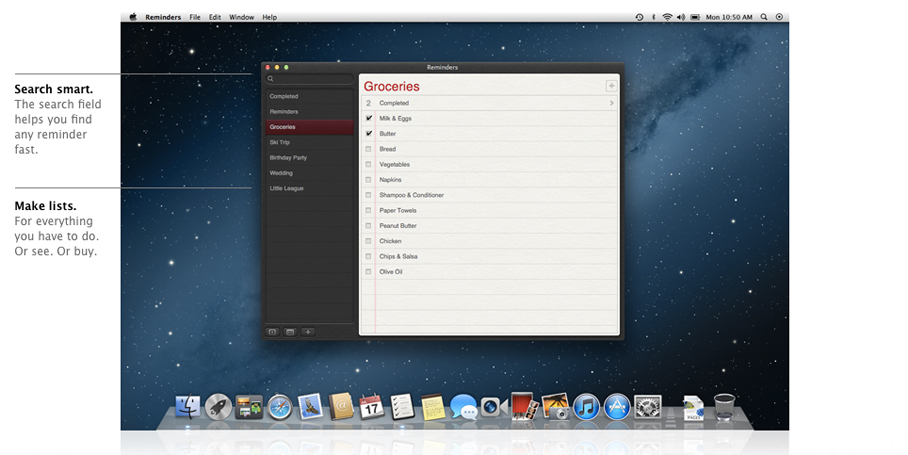This screenshot has width=908, height=455.
Task: Show the calendar view in Reminders sidebar
Action: [290, 332]
